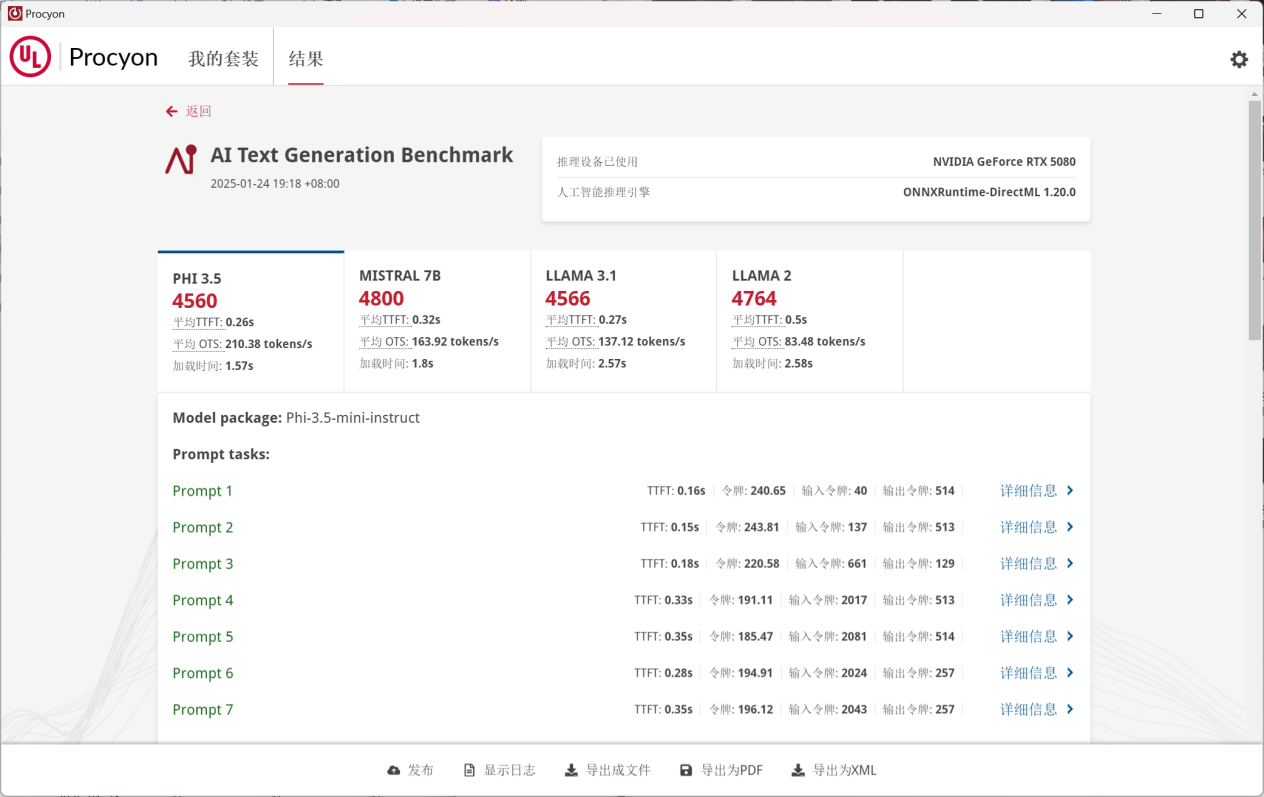Expand Prompt 7 details chevron
Viewport: 1264px width, 797px height.
[1070, 709]
